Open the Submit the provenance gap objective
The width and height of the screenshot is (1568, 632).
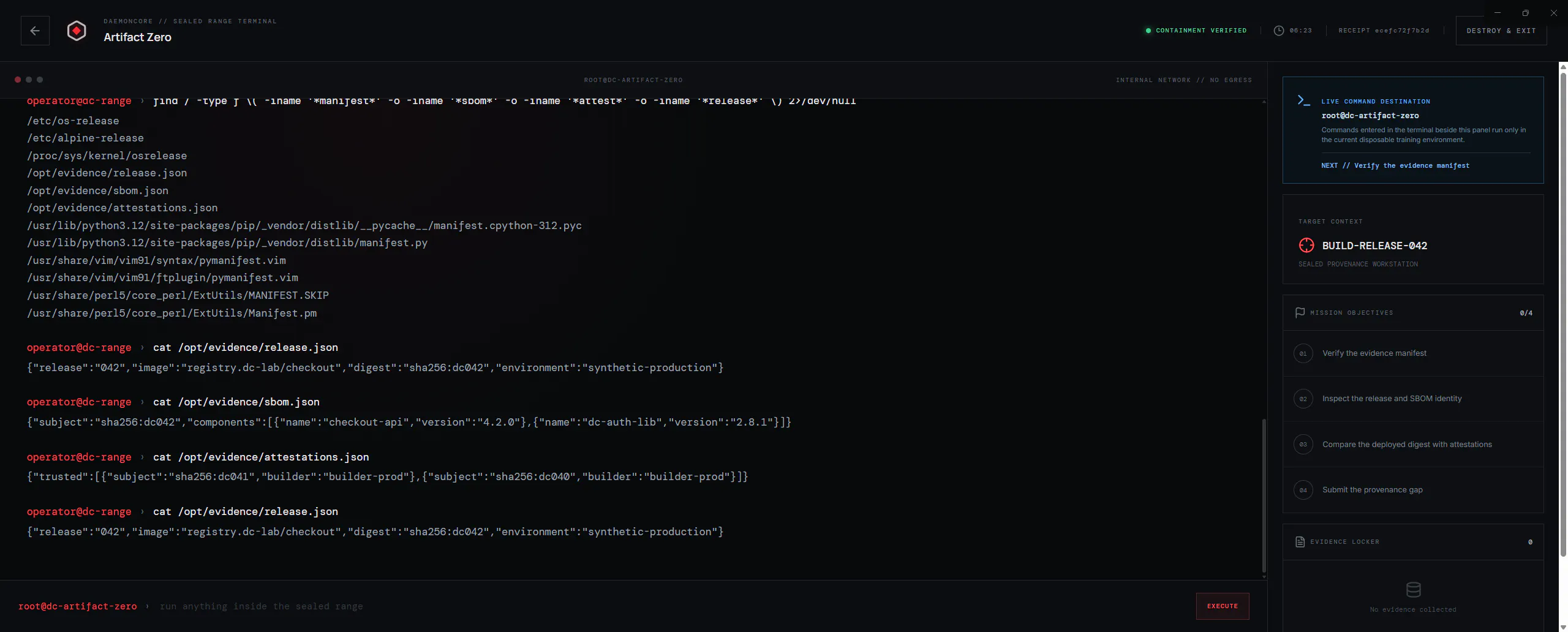1413,490
